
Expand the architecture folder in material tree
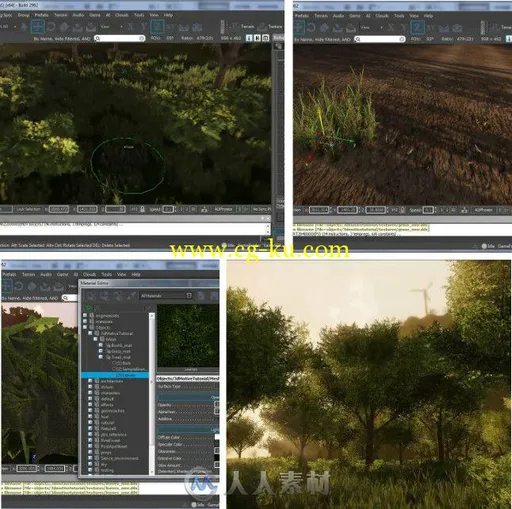pyautogui.click(x=90, y=381)
